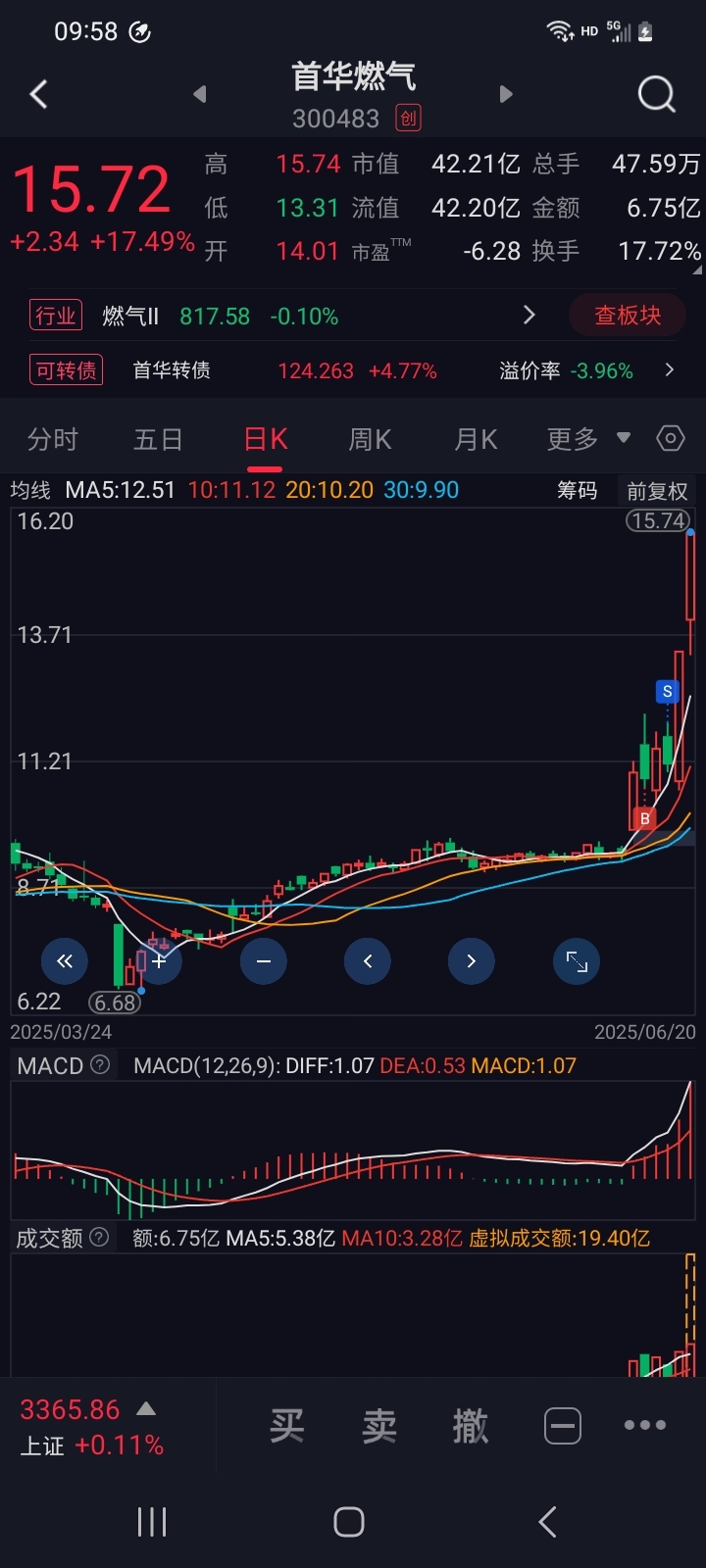This screenshot has height=1568, width=706.
Task: Open the 筹码 chip distribution view
Action: [578, 490]
